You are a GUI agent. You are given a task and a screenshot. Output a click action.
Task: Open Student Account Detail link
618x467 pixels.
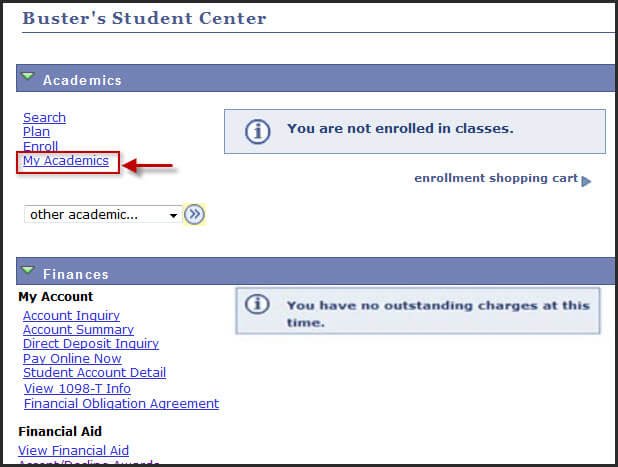tap(95, 372)
